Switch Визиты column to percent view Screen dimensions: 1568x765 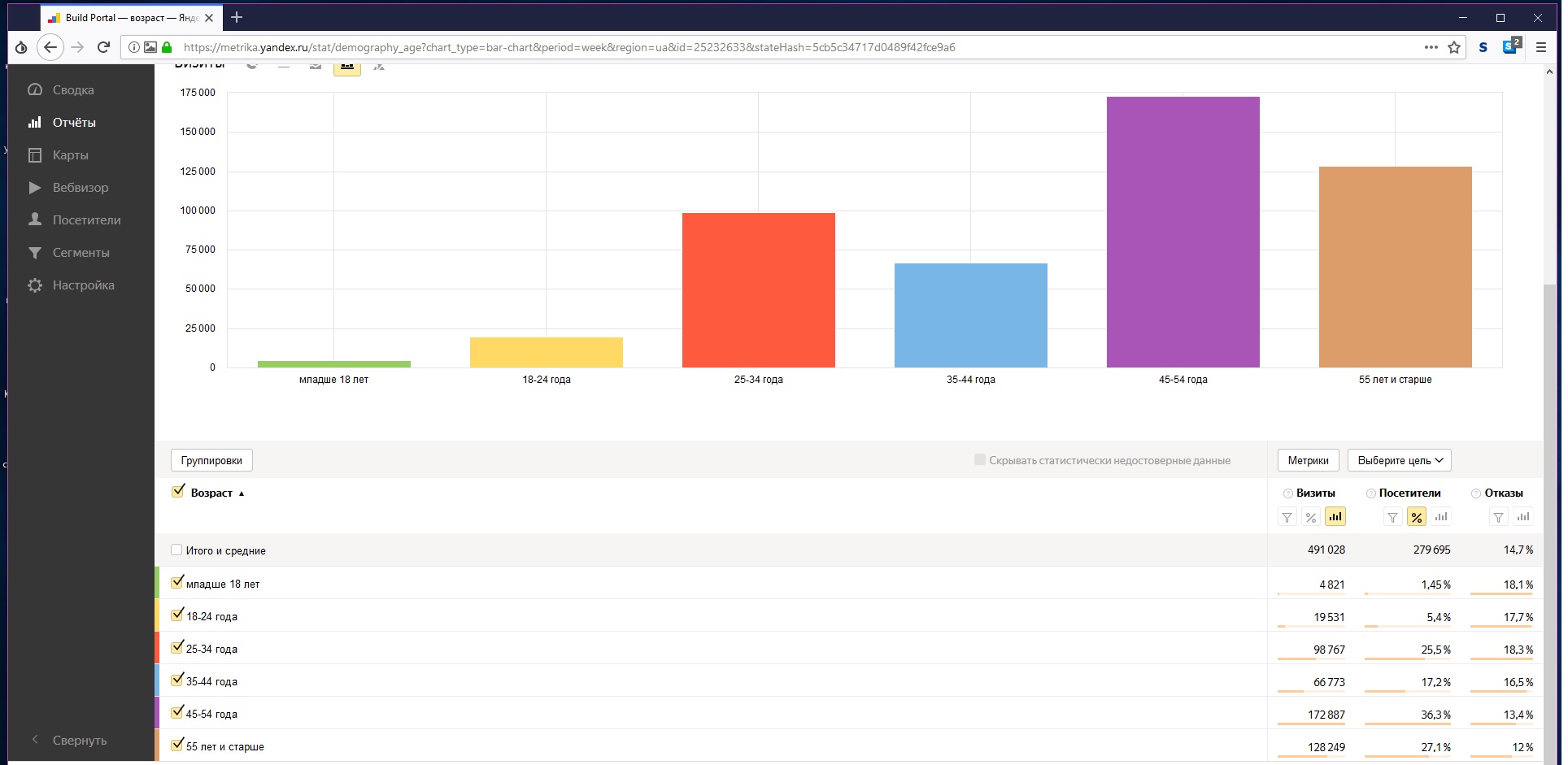pyautogui.click(x=1311, y=517)
